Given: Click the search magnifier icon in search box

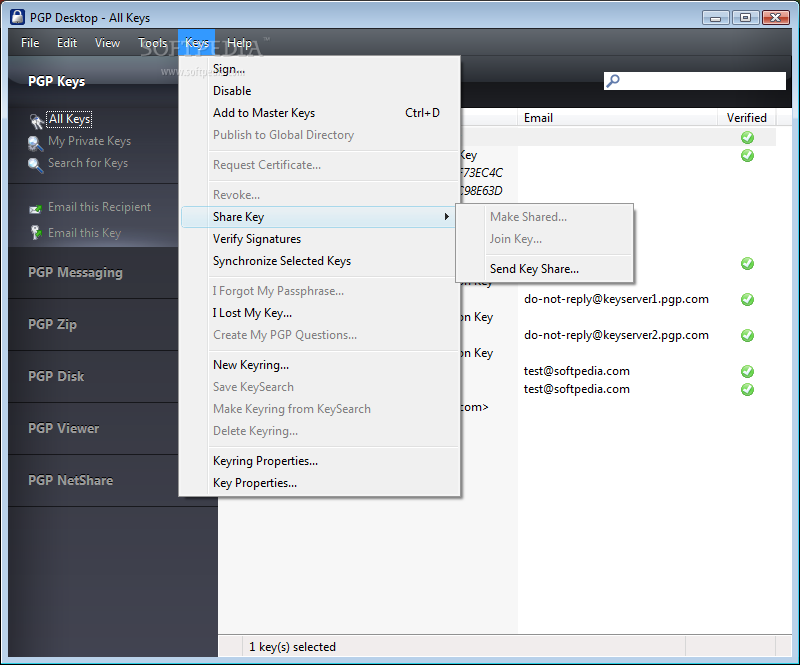Looking at the screenshot, I should pyautogui.click(x=613, y=81).
